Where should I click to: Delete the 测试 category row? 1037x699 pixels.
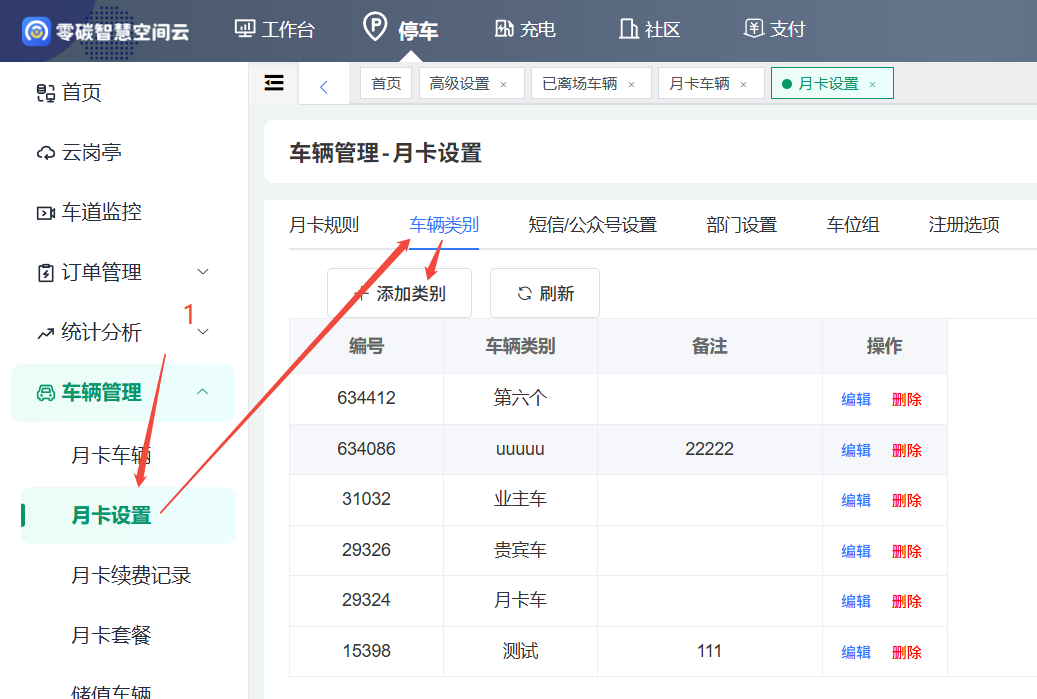(x=907, y=653)
